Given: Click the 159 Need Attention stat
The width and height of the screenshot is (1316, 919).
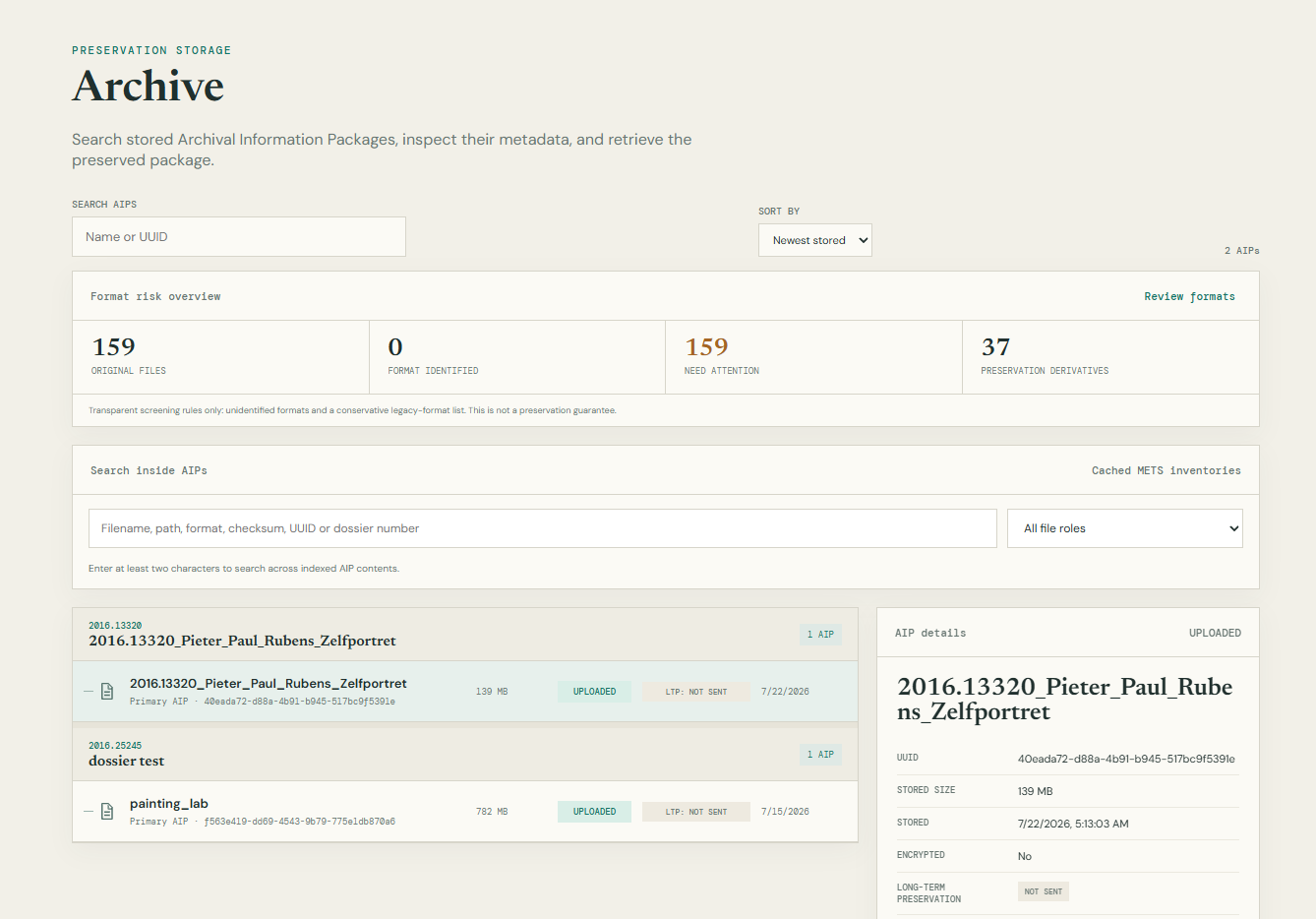Looking at the screenshot, I should pos(813,357).
